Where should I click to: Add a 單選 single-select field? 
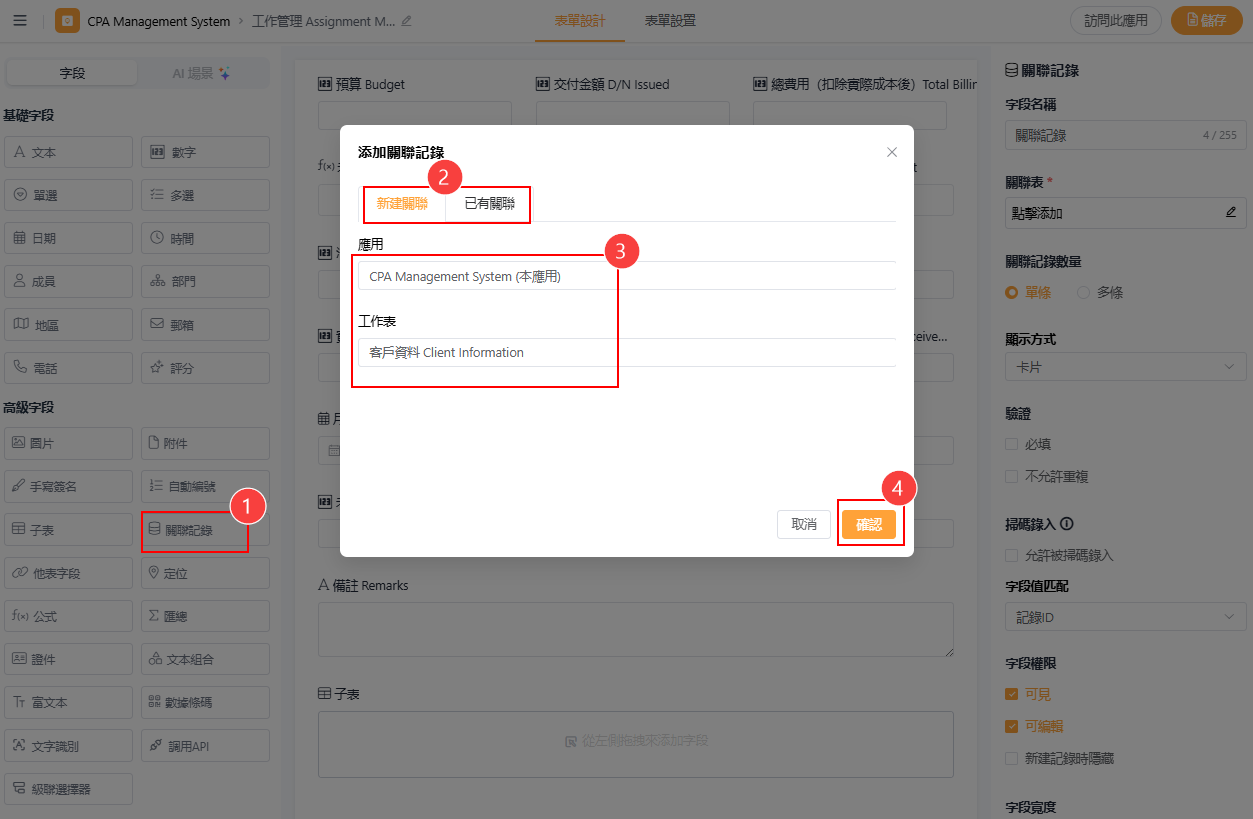69,195
